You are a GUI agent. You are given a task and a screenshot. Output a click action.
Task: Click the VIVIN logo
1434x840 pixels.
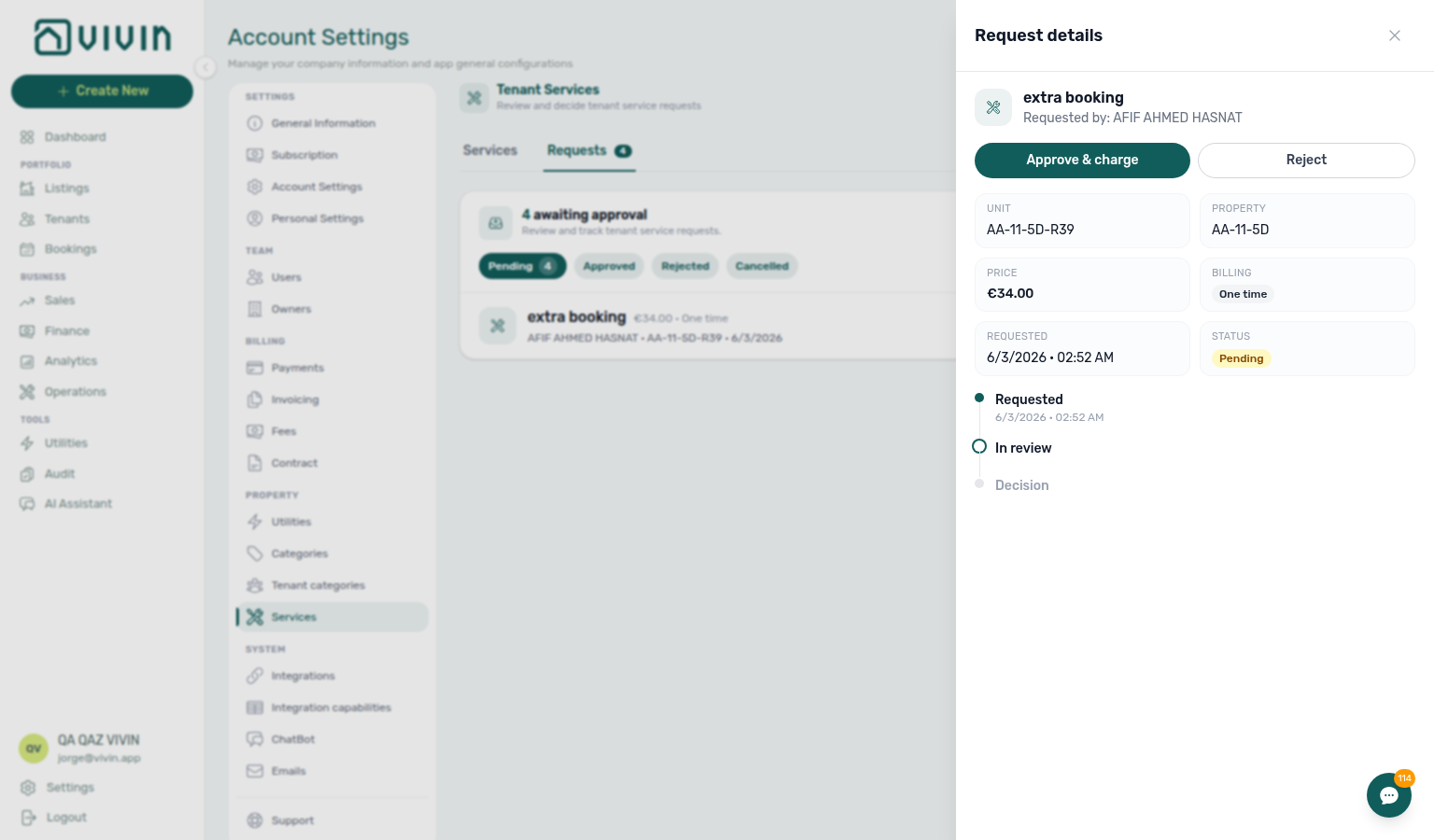(103, 37)
